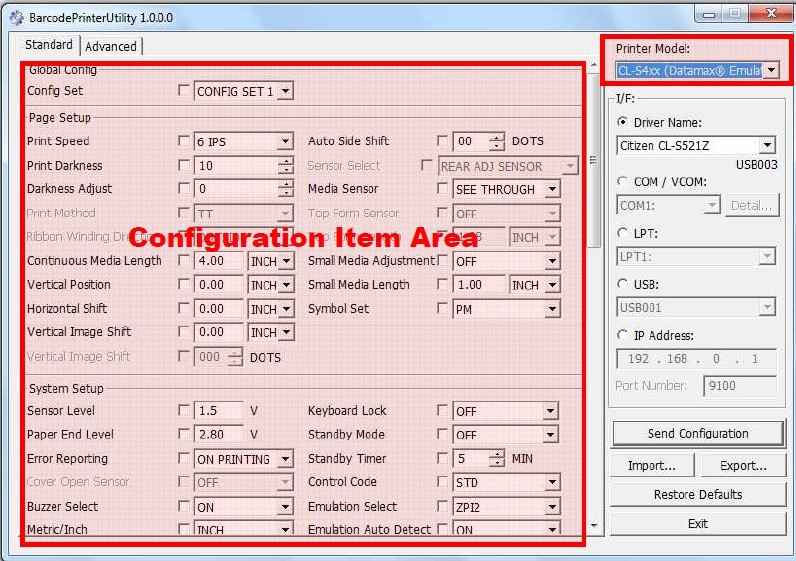Enable the Print Speed checkbox
796x561 pixels.
pyautogui.click(x=183, y=142)
